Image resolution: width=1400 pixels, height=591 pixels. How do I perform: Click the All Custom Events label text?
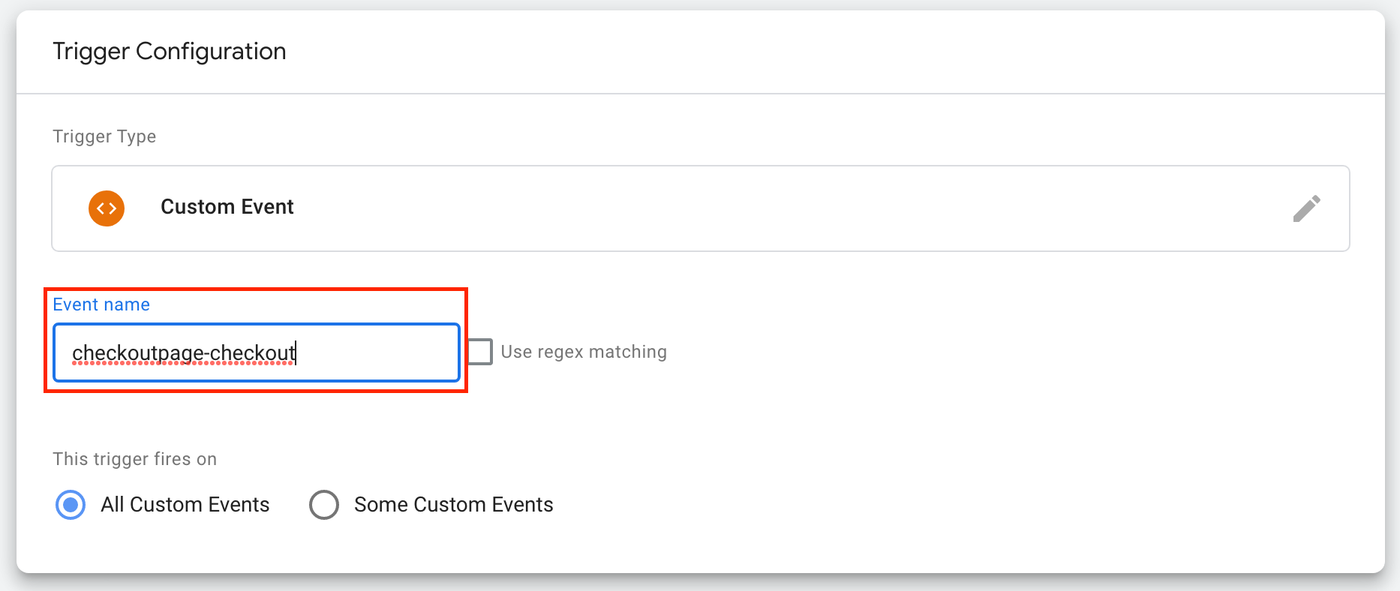[185, 505]
